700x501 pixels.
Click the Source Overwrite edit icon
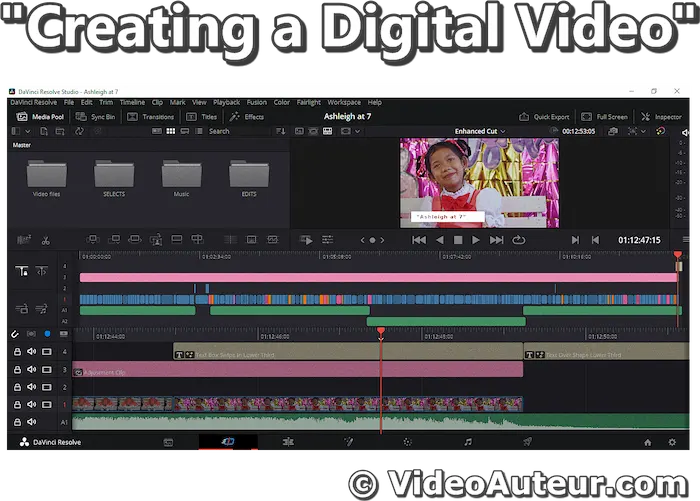click(x=197, y=240)
